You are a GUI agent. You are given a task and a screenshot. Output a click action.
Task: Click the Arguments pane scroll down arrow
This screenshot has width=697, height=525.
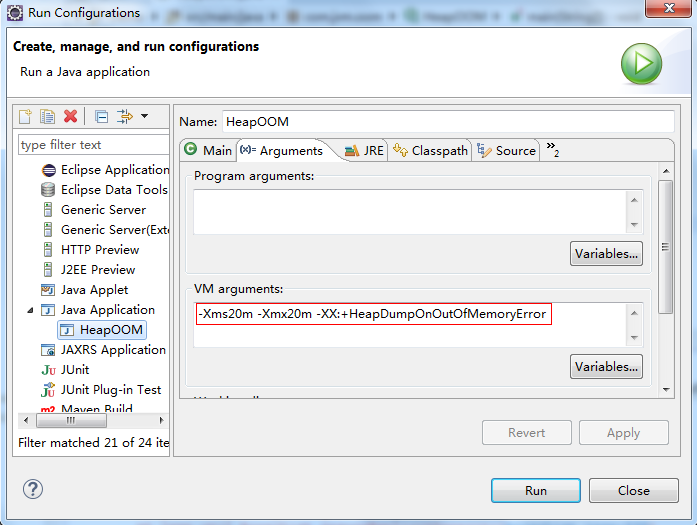coord(666,390)
